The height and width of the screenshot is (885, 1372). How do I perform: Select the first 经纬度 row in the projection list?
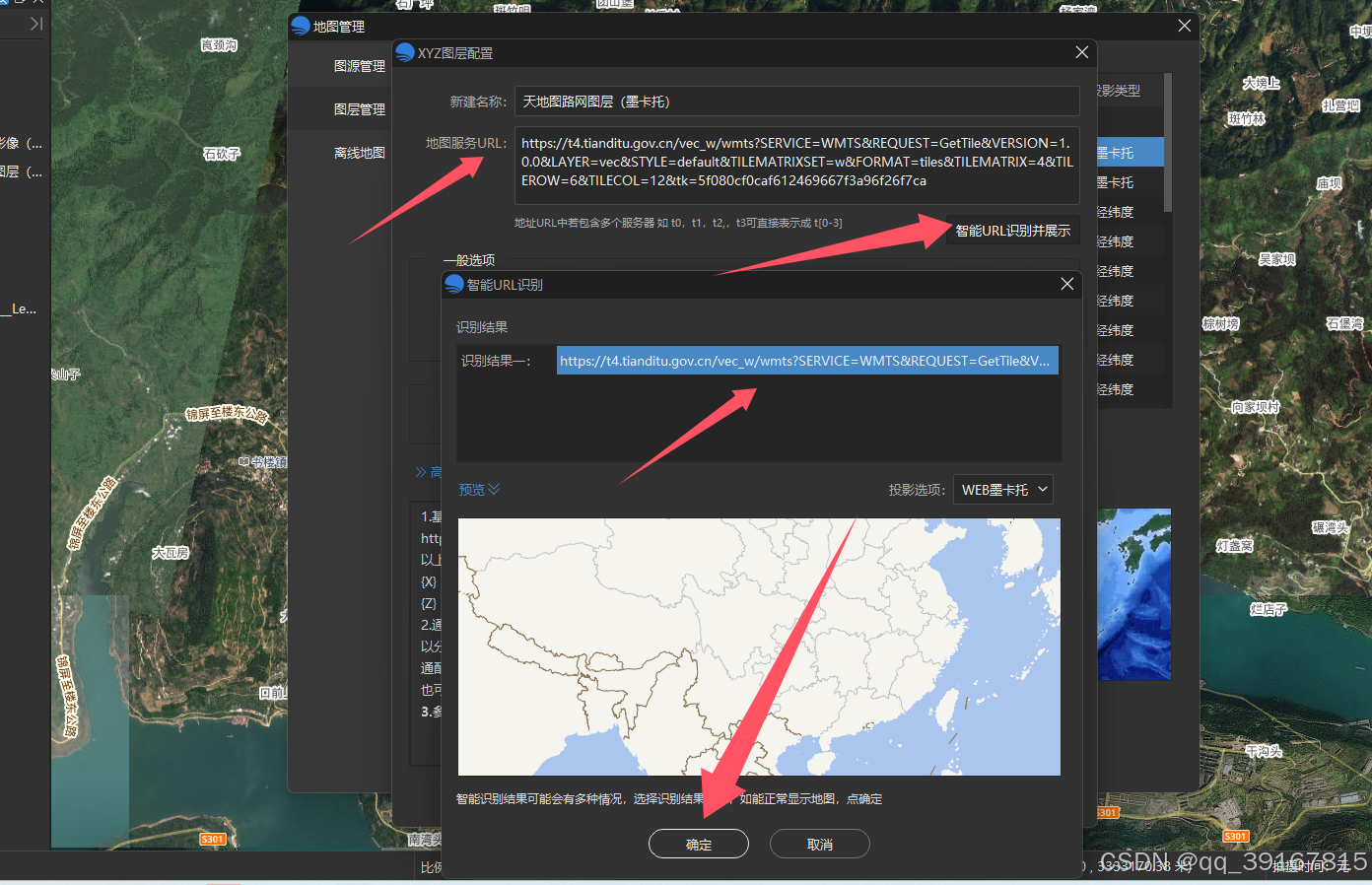(x=1131, y=212)
